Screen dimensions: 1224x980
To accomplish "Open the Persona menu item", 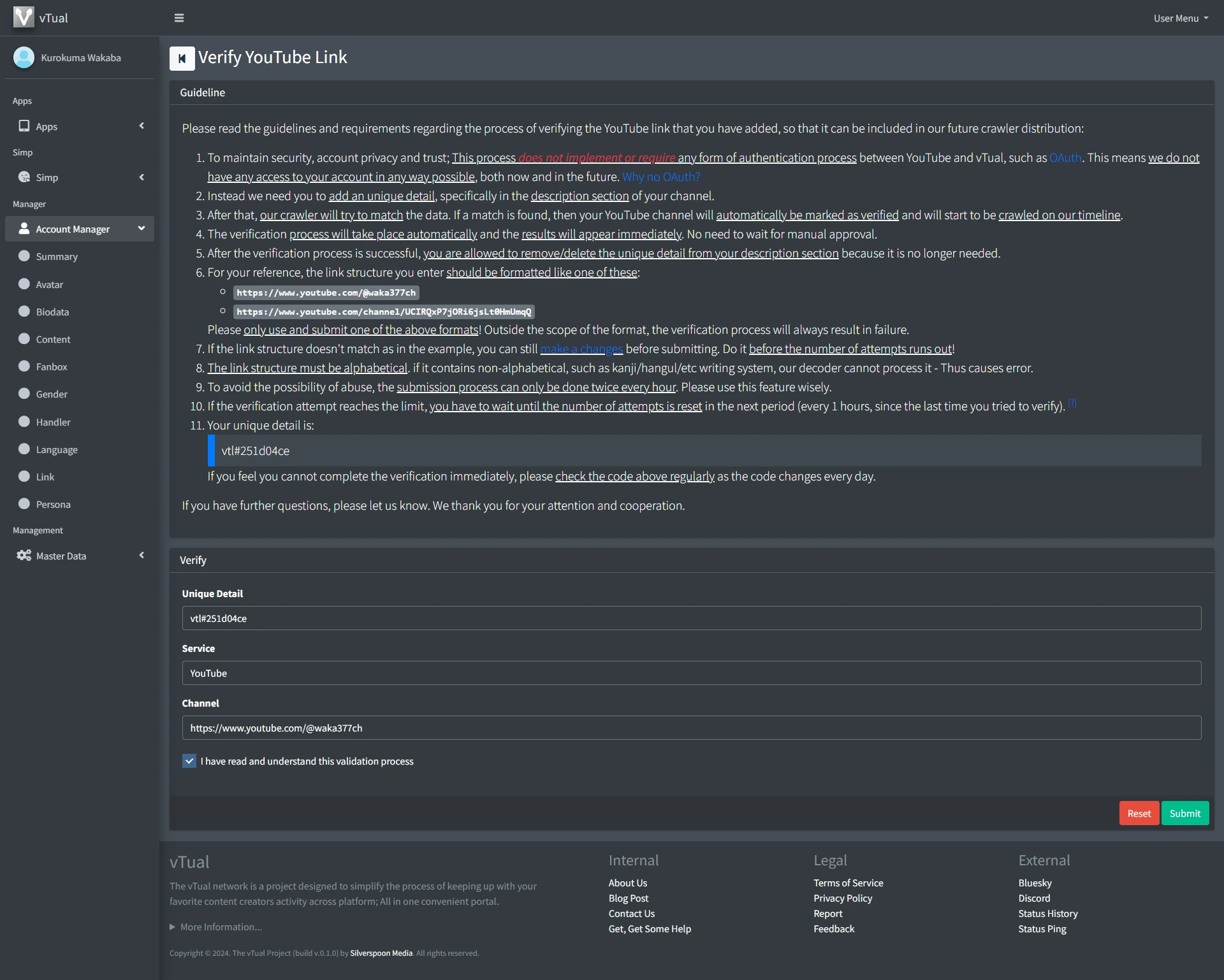I will coord(53,504).
